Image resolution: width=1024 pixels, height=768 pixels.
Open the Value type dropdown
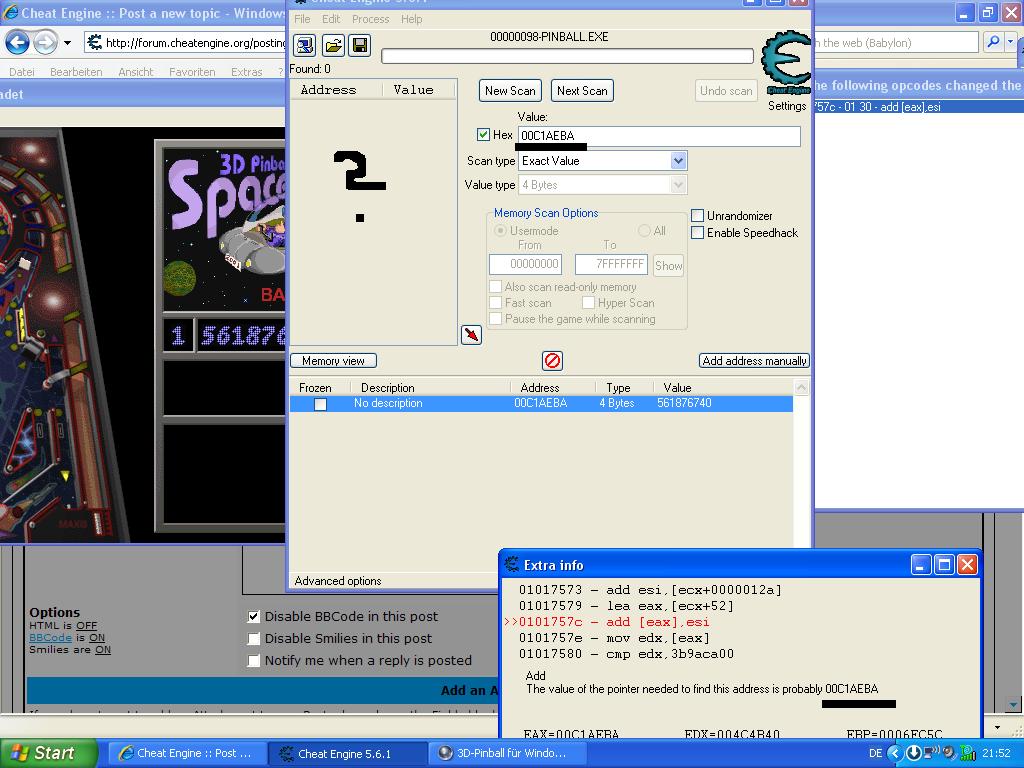(679, 185)
